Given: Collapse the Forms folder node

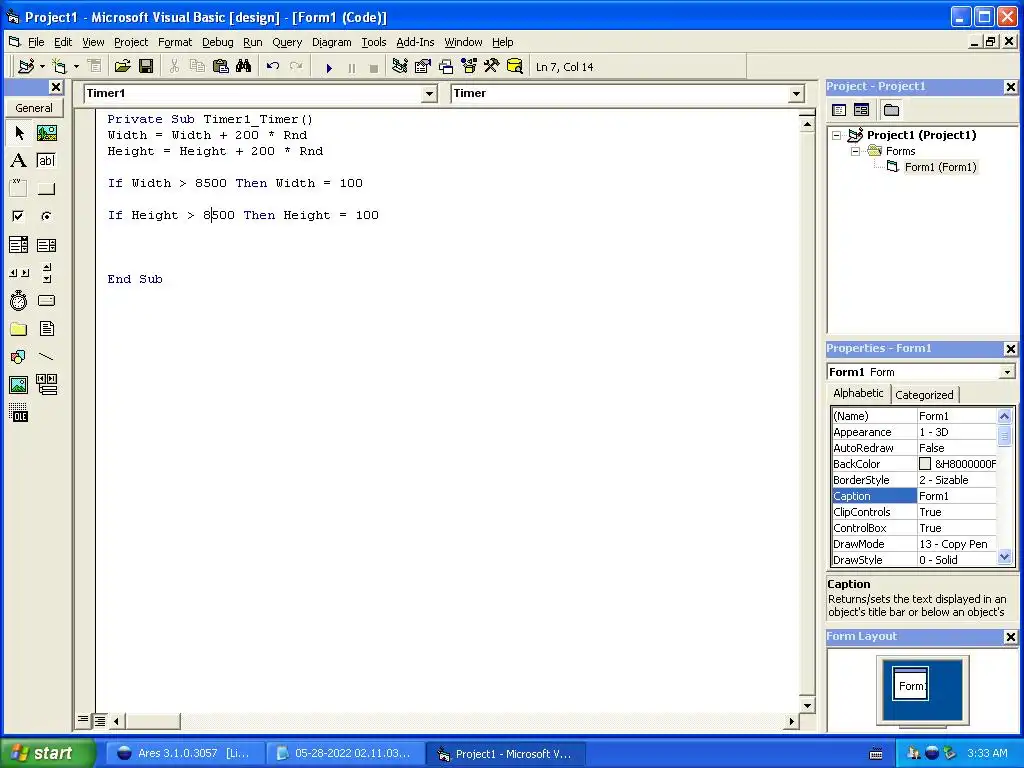Looking at the screenshot, I should point(855,151).
